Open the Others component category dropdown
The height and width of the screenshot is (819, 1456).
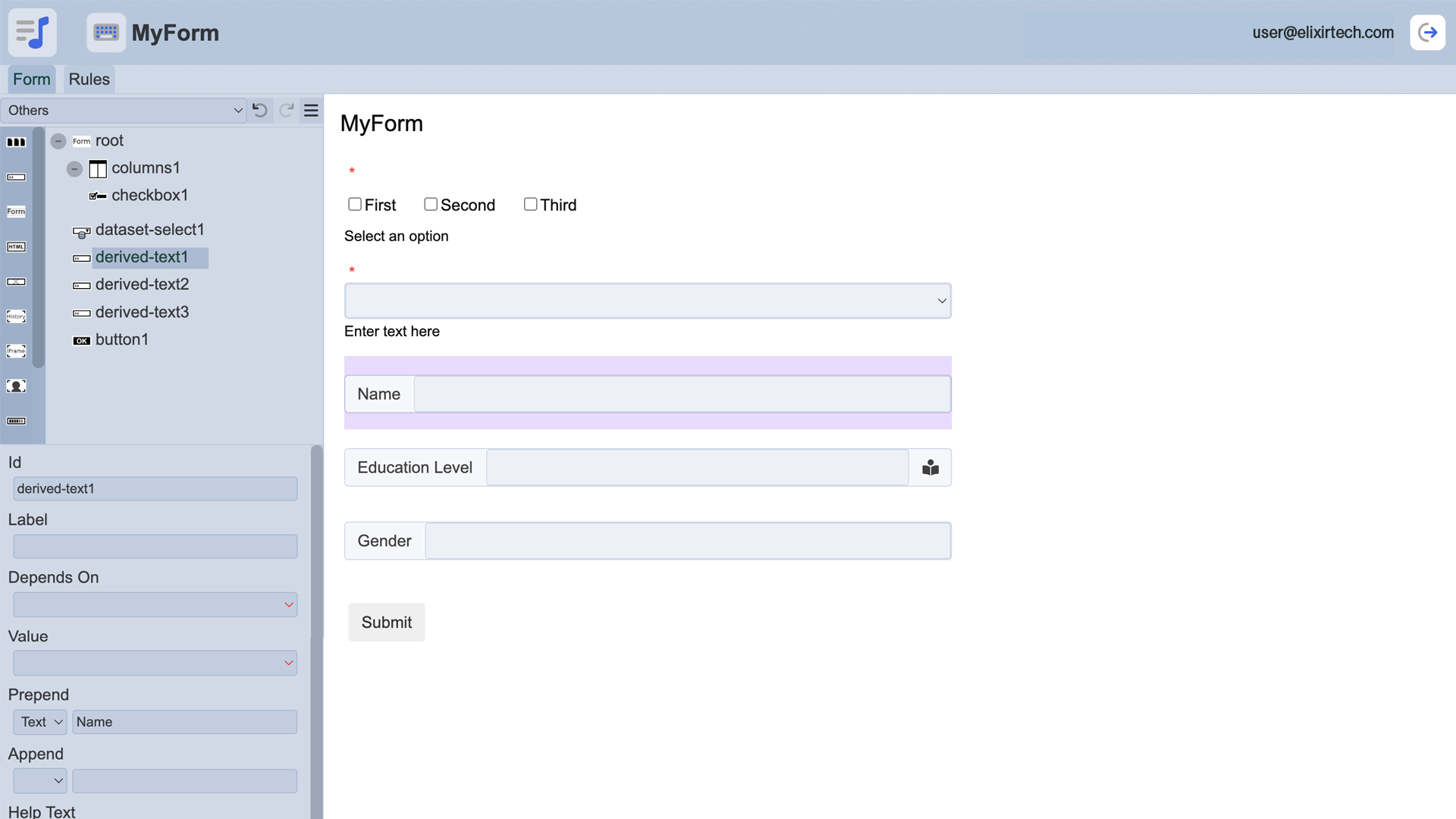click(124, 111)
